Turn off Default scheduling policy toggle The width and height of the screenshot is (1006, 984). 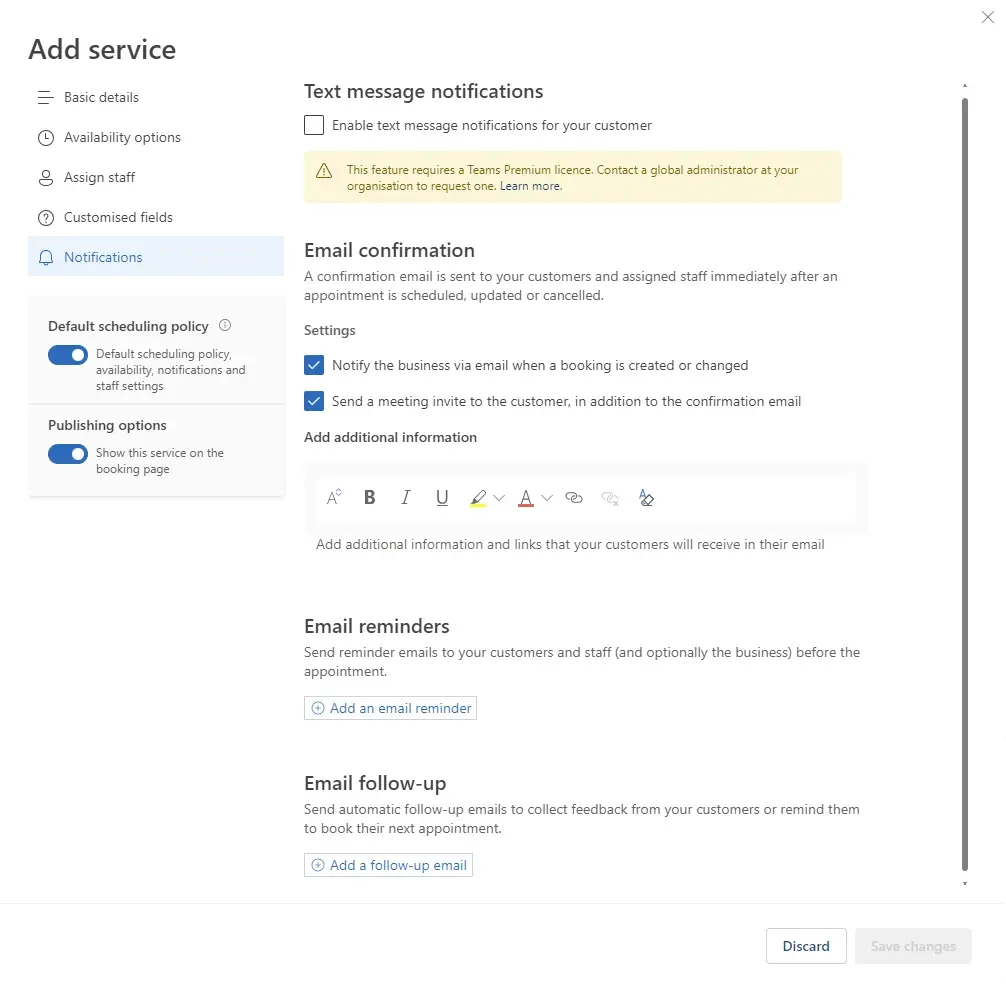[x=68, y=355]
